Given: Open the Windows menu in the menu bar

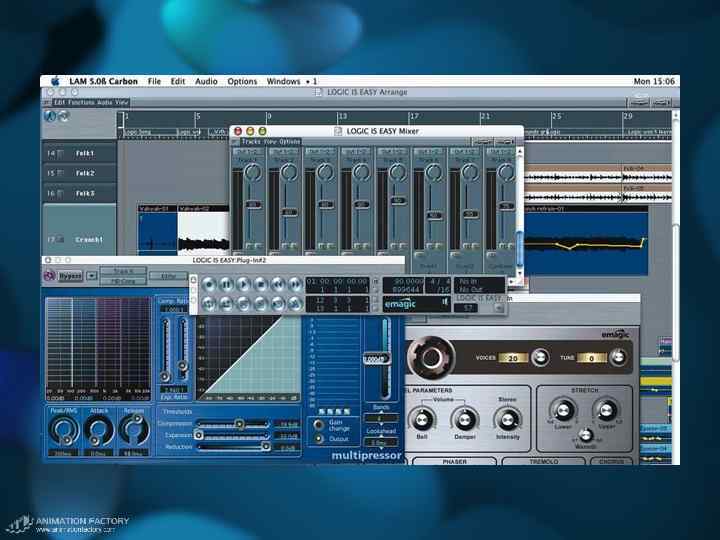Looking at the screenshot, I should pos(283,81).
